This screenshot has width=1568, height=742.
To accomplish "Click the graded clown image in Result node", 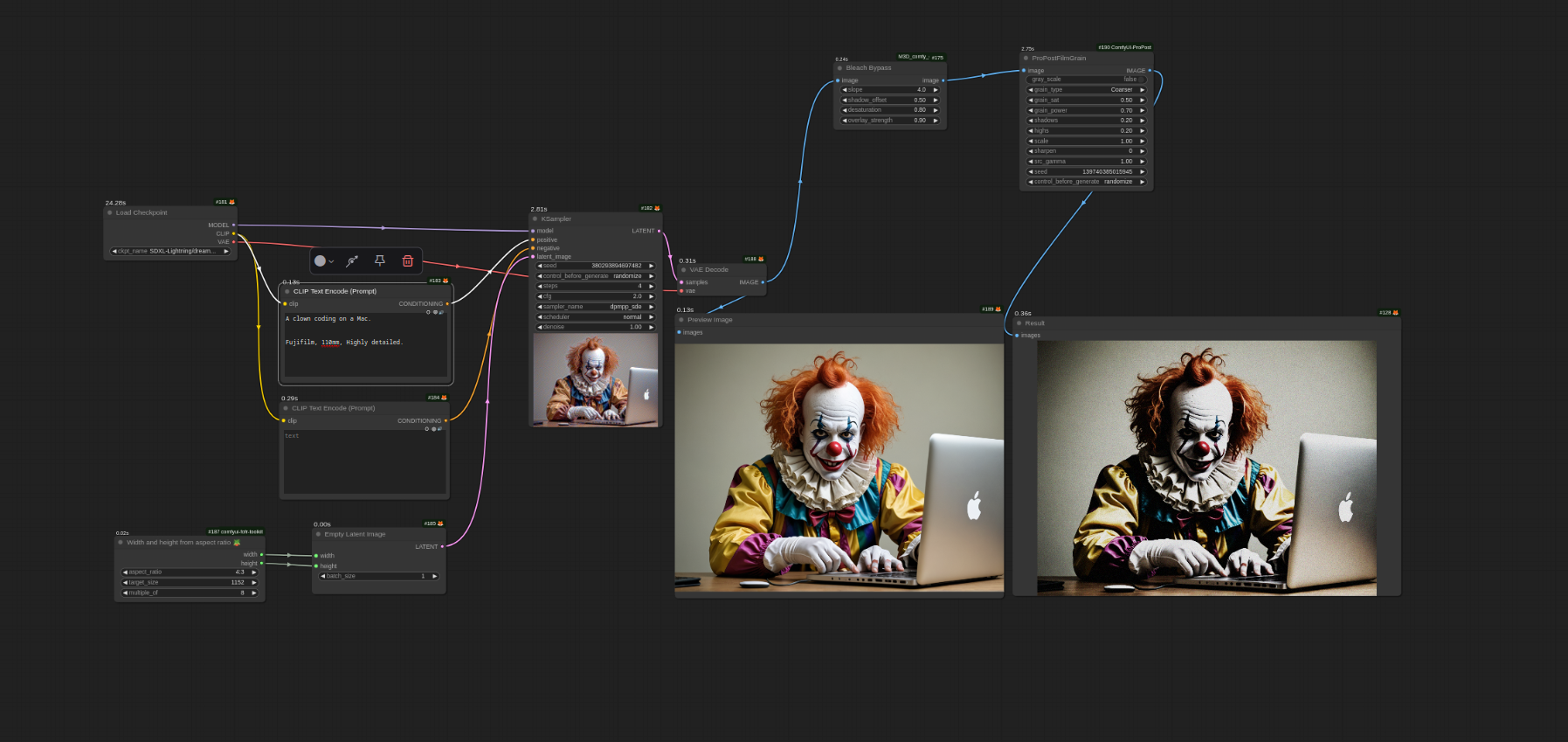I will (x=1206, y=468).
